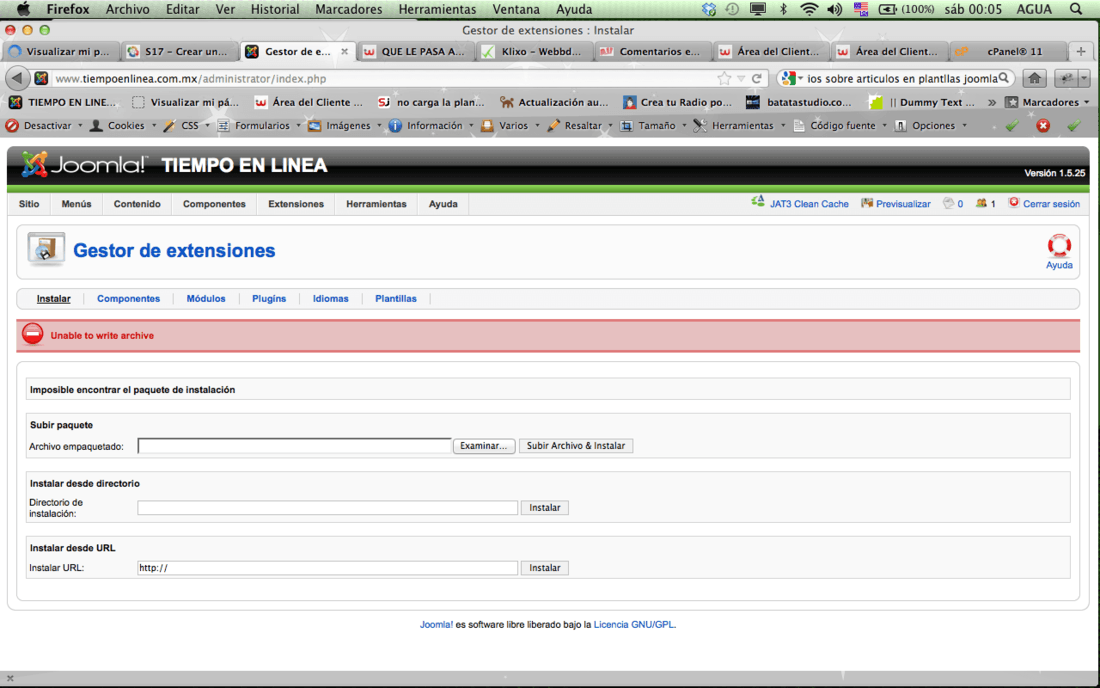Click the Gestor de extensiones installer icon

tap(46, 249)
